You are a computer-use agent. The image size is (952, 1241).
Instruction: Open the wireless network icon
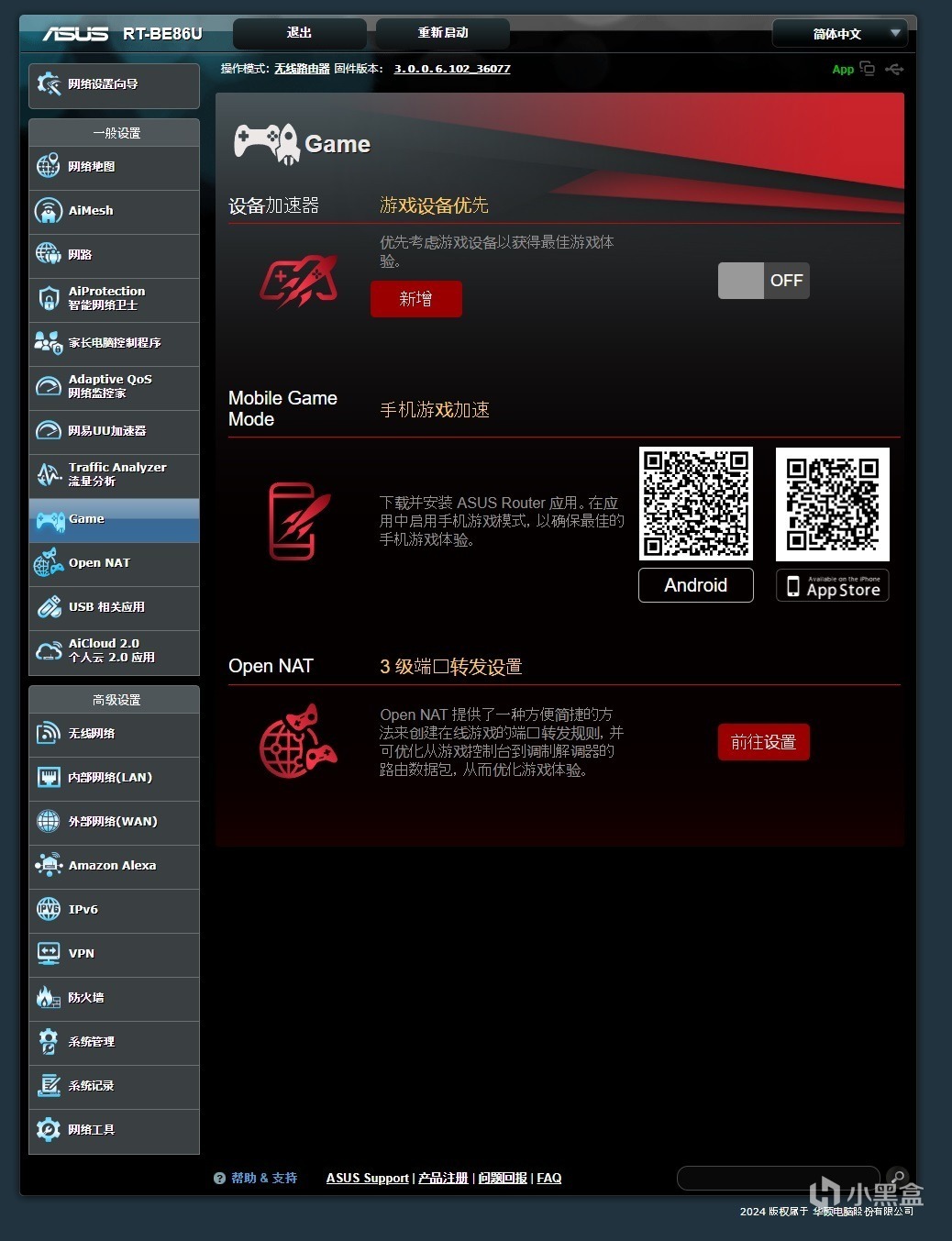pyautogui.click(x=48, y=733)
